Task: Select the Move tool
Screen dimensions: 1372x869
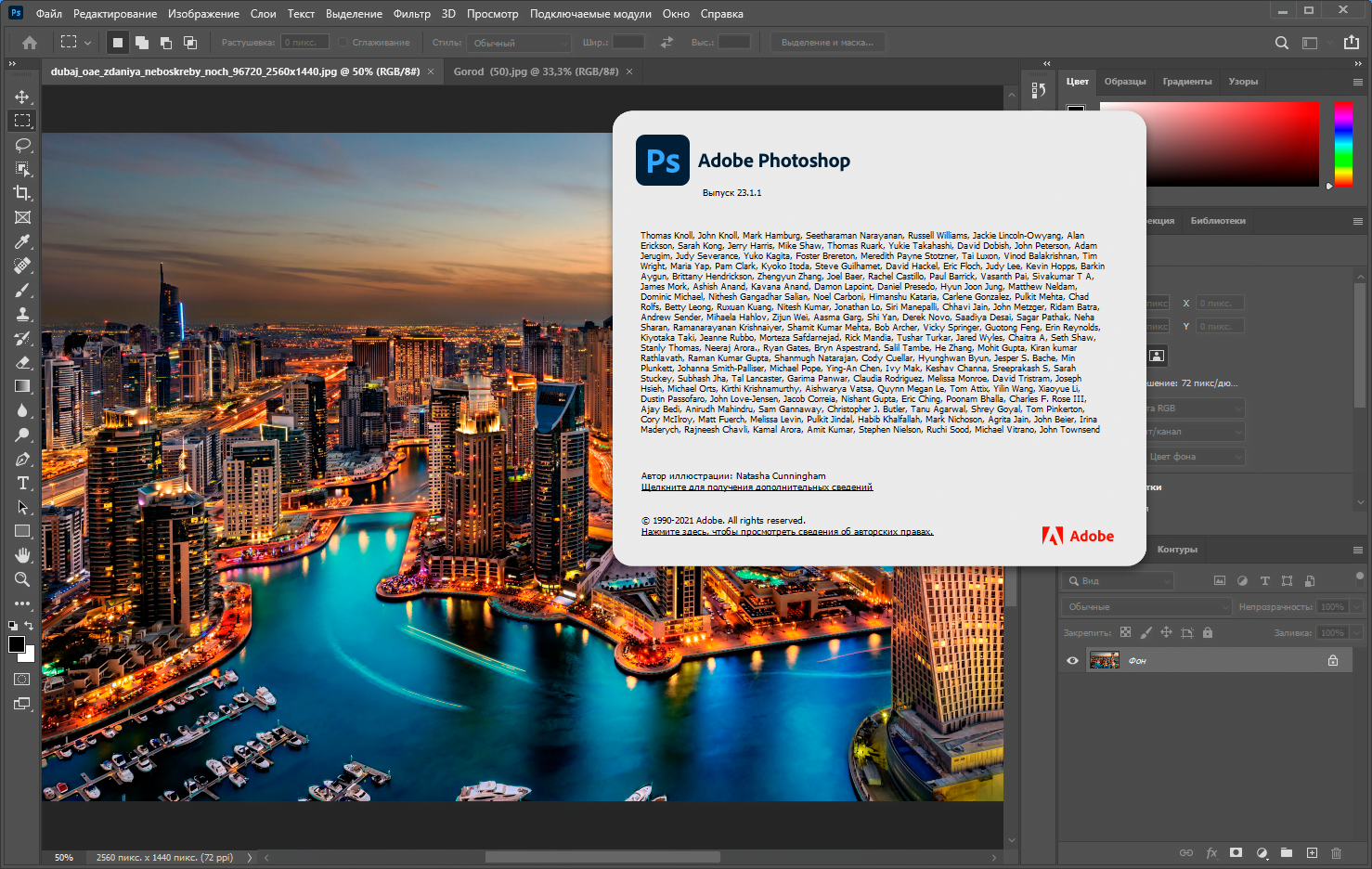Action: [22, 97]
